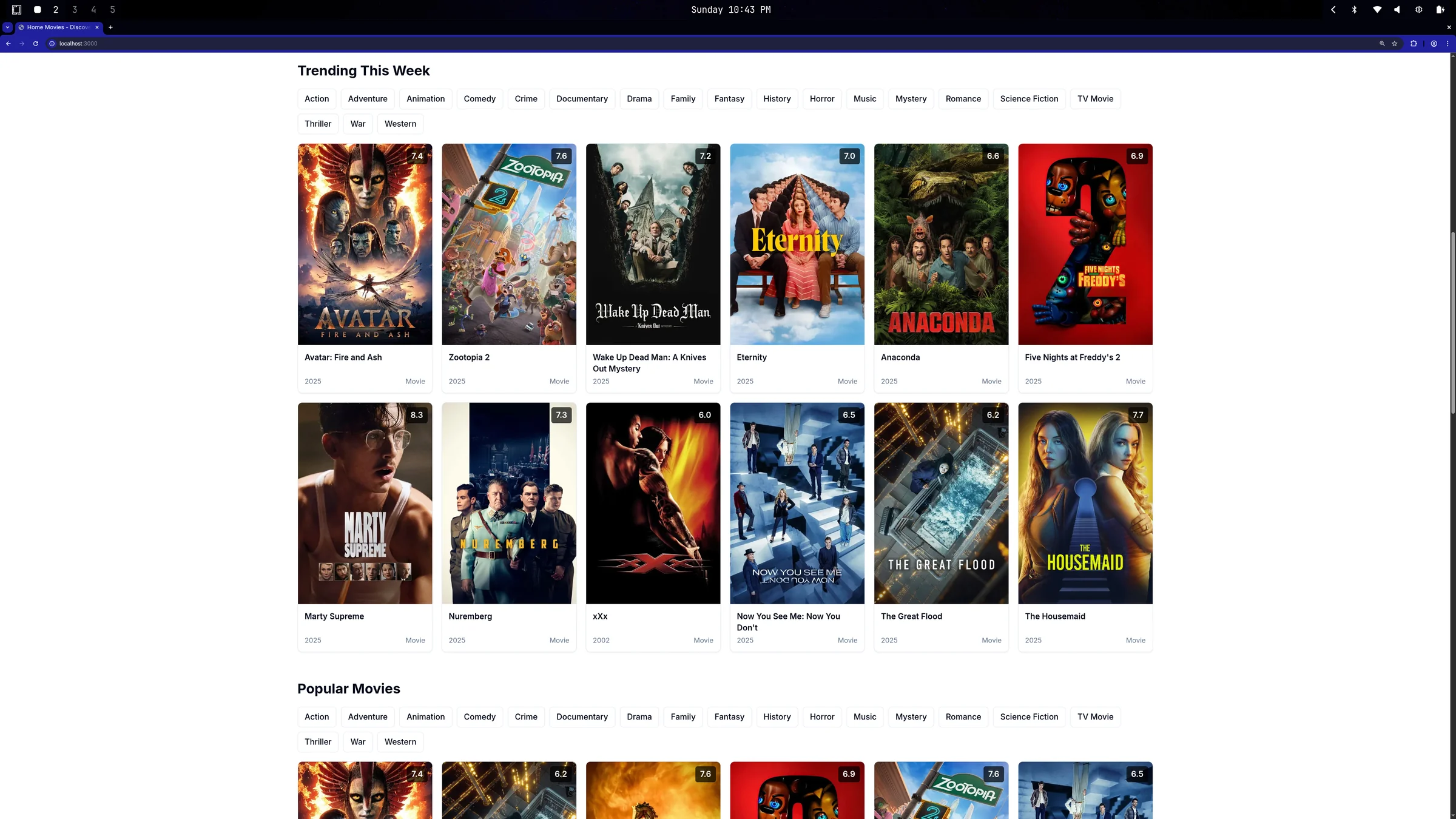Switch to workspace 3
Image resolution: width=1456 pixels, height=819 pixels.
(x=75, y=10)
